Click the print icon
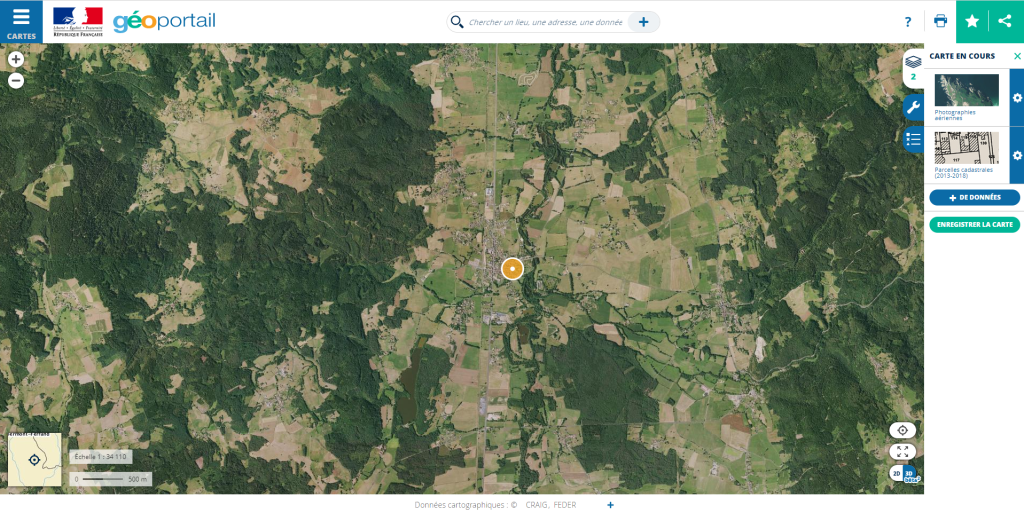 click(940, 21)
